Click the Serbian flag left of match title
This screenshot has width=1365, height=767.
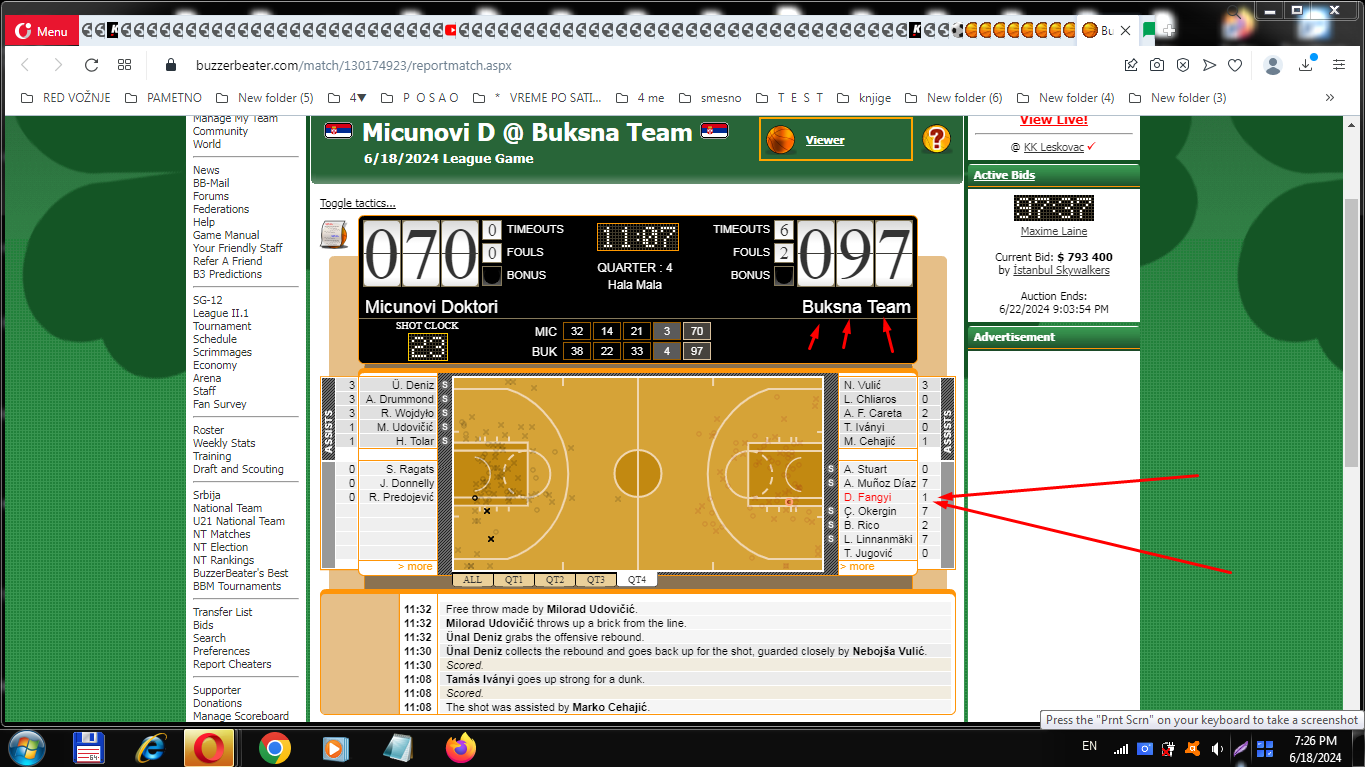point(339,131)
